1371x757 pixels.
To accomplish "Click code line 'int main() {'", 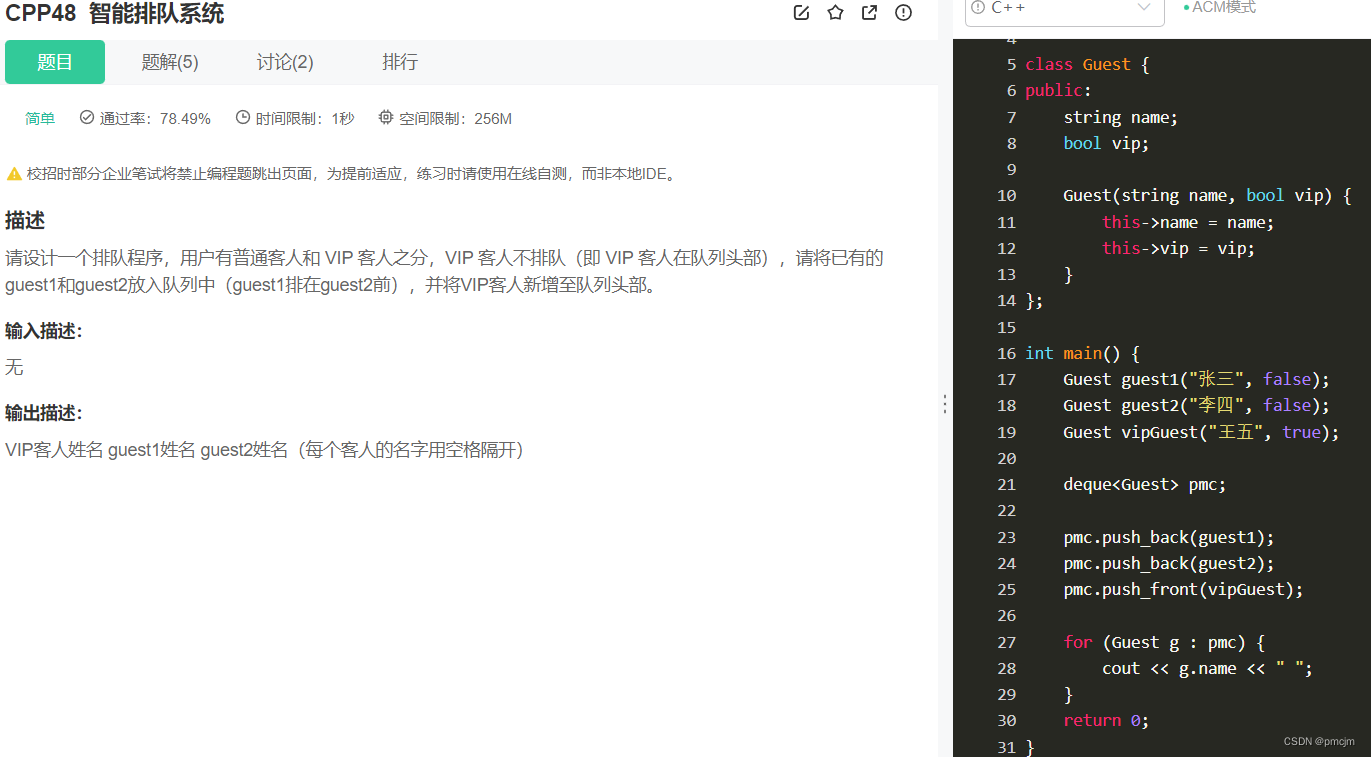I will 1082,353.
